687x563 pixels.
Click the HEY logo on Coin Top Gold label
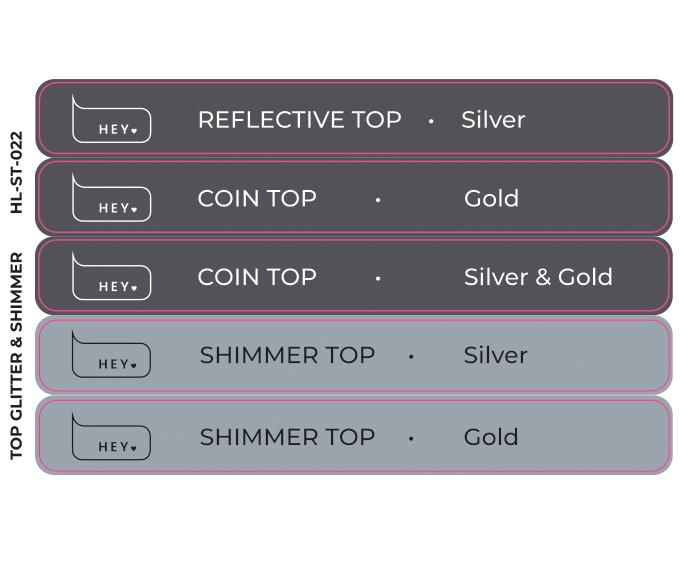pos(112,198)
